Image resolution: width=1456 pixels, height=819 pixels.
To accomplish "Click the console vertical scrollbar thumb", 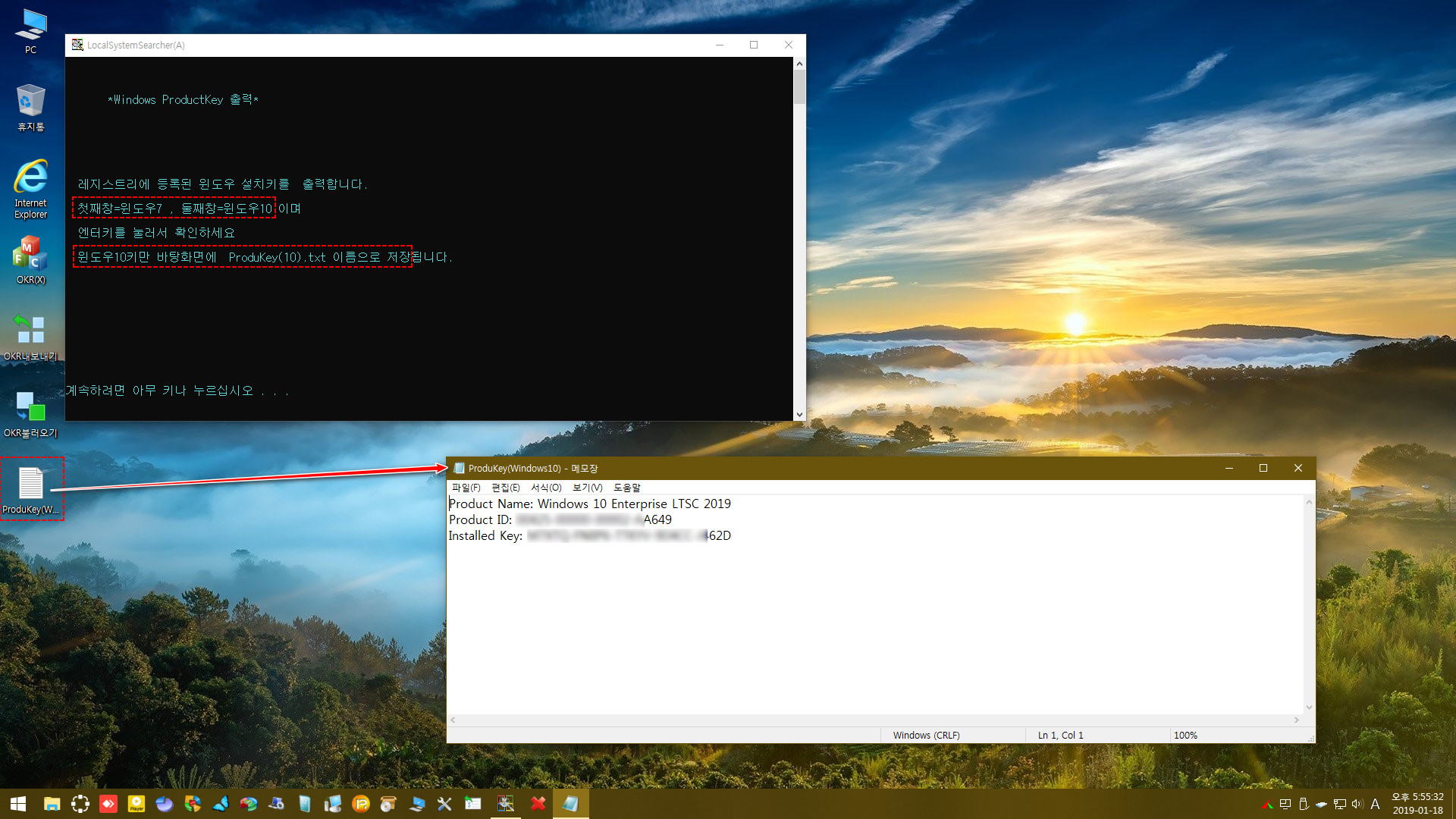I will click(799, 87).
